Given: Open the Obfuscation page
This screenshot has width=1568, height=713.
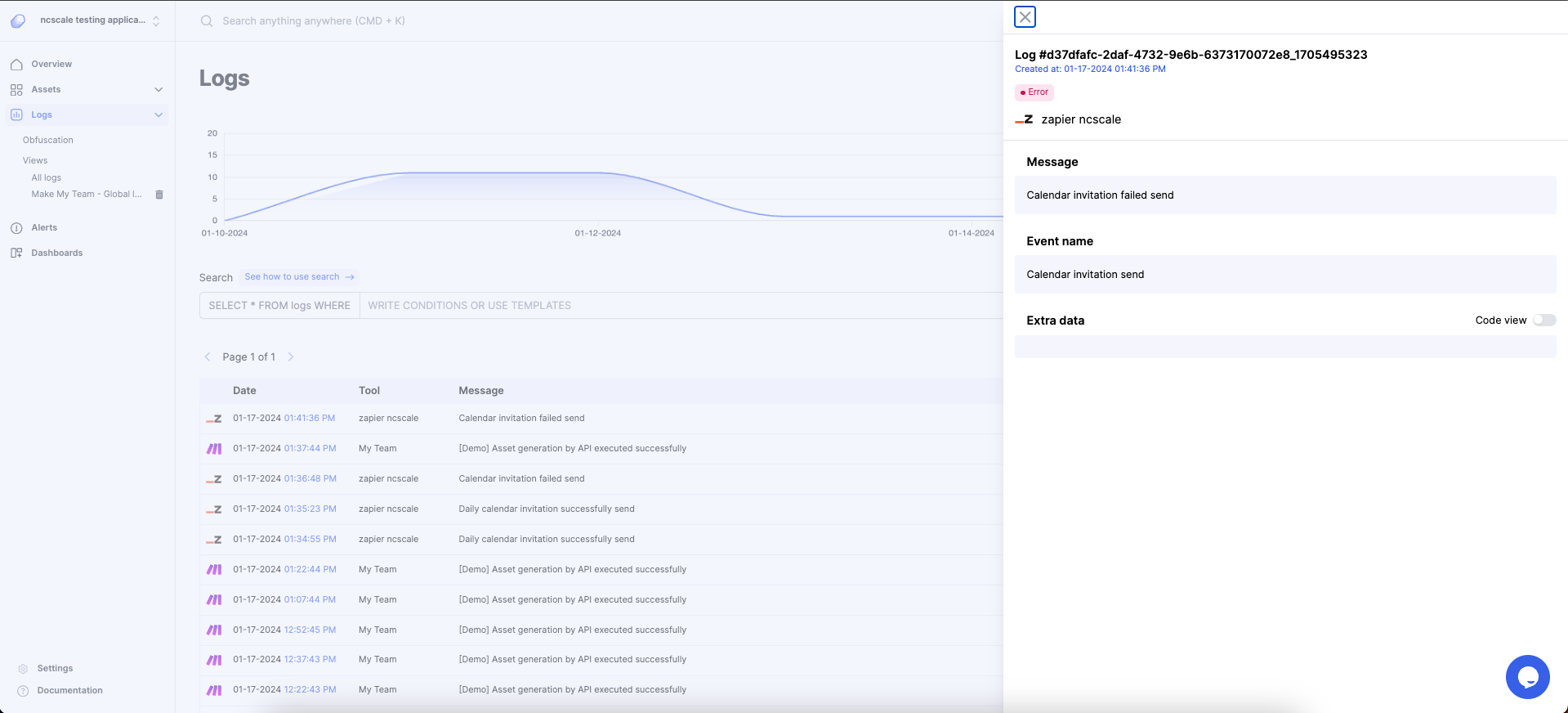Looking at the screenshot, I should click(48, 140).
